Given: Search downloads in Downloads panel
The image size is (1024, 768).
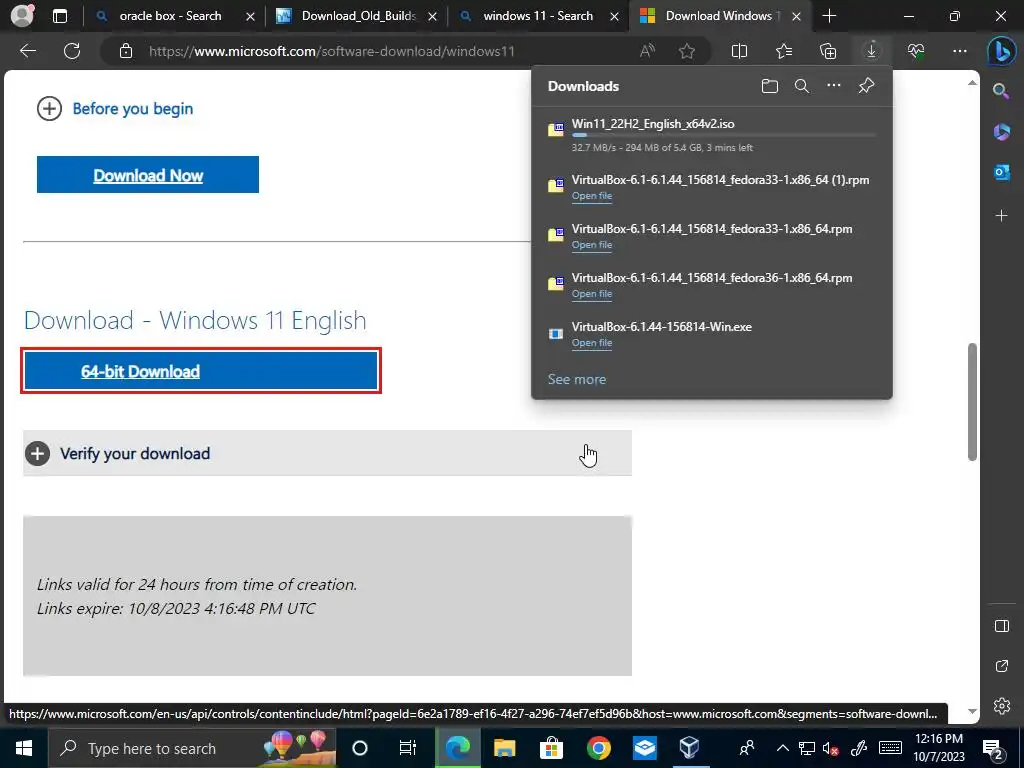Looking at the screenshot, I should (802, 86).
